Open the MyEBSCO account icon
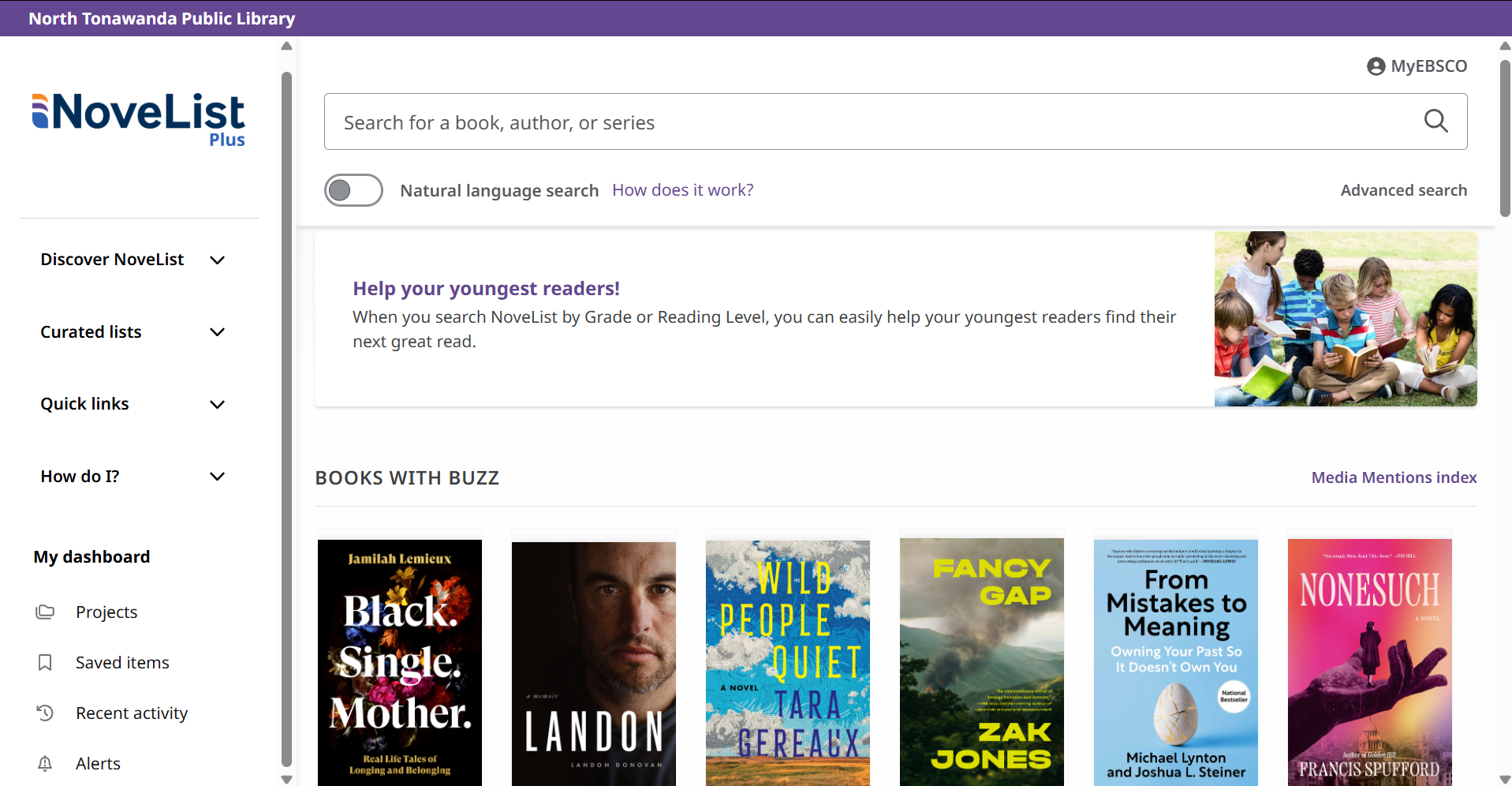1512x786 pixels. point(1376,66)
